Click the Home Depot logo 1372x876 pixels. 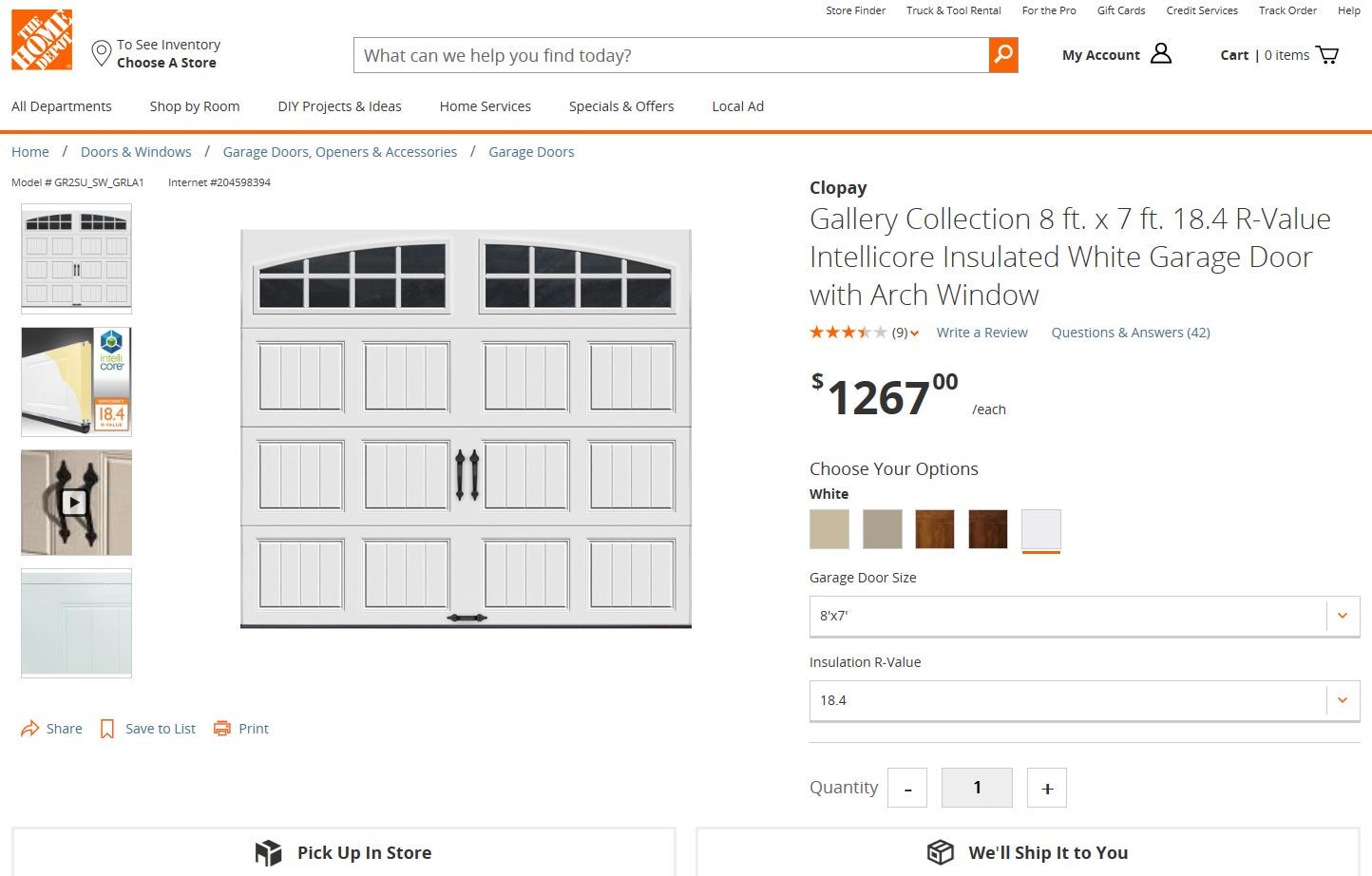coord(42,40)
